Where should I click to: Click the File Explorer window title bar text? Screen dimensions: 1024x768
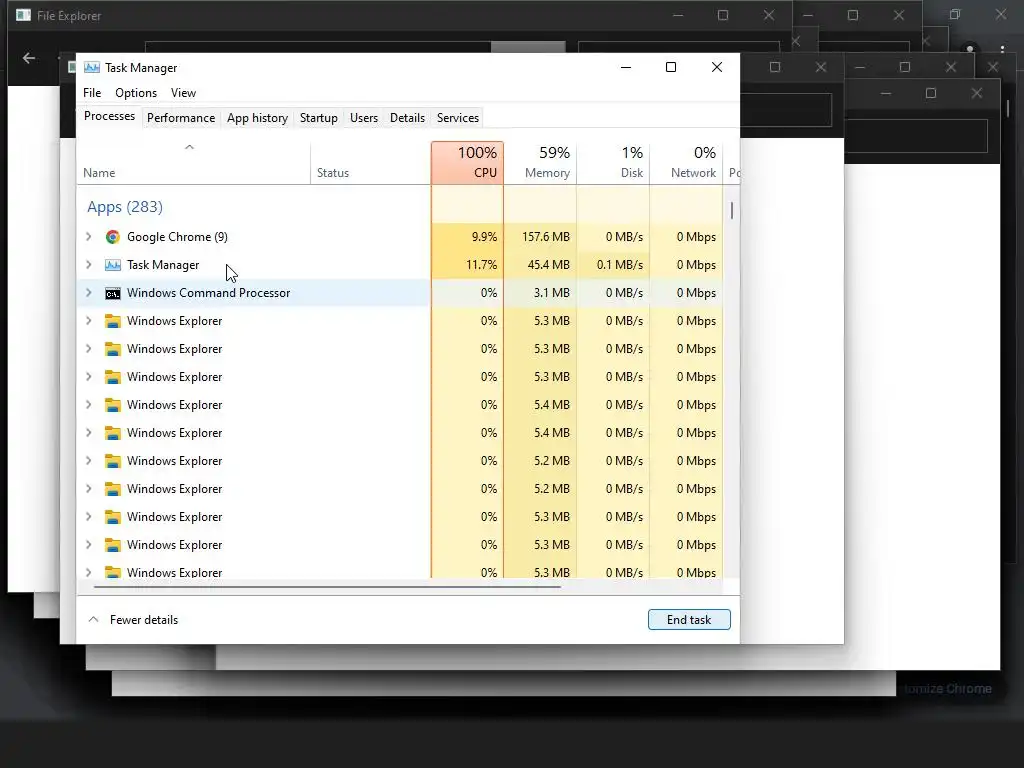click(x=69, y=16)
